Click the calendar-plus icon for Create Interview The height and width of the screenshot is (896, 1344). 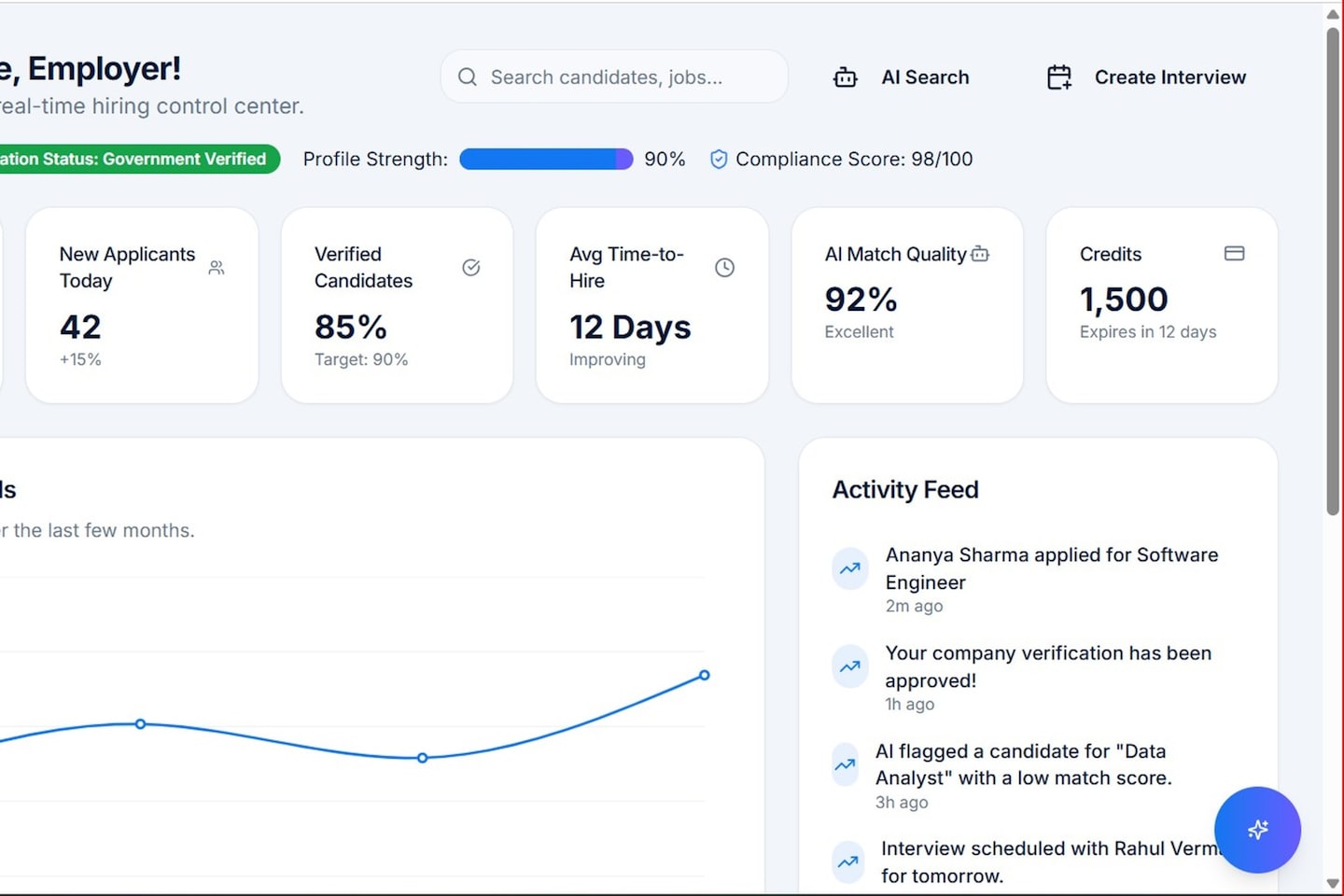[1059, 77]
